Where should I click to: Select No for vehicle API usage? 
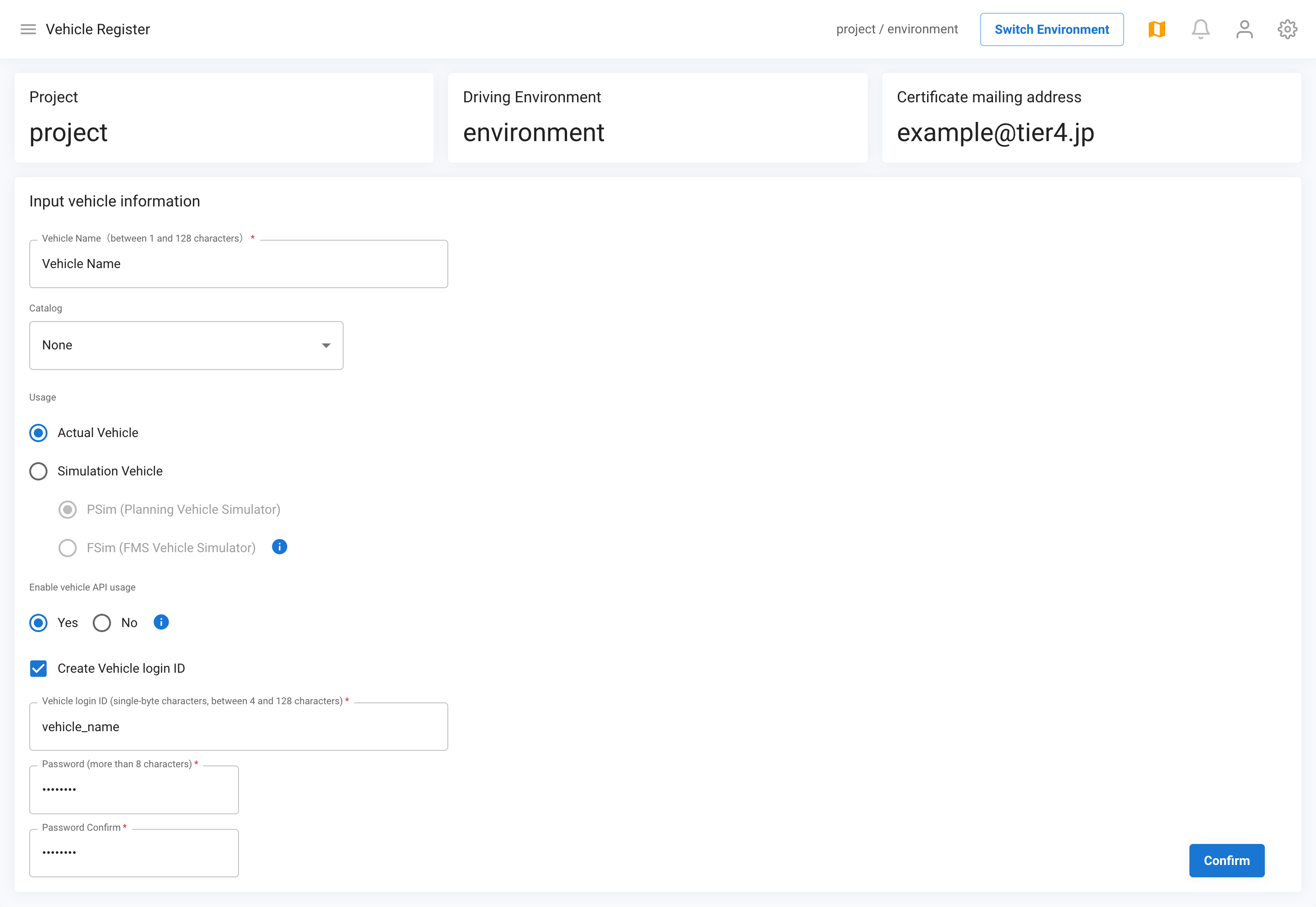pyautogui.click(x=101, y=623)
